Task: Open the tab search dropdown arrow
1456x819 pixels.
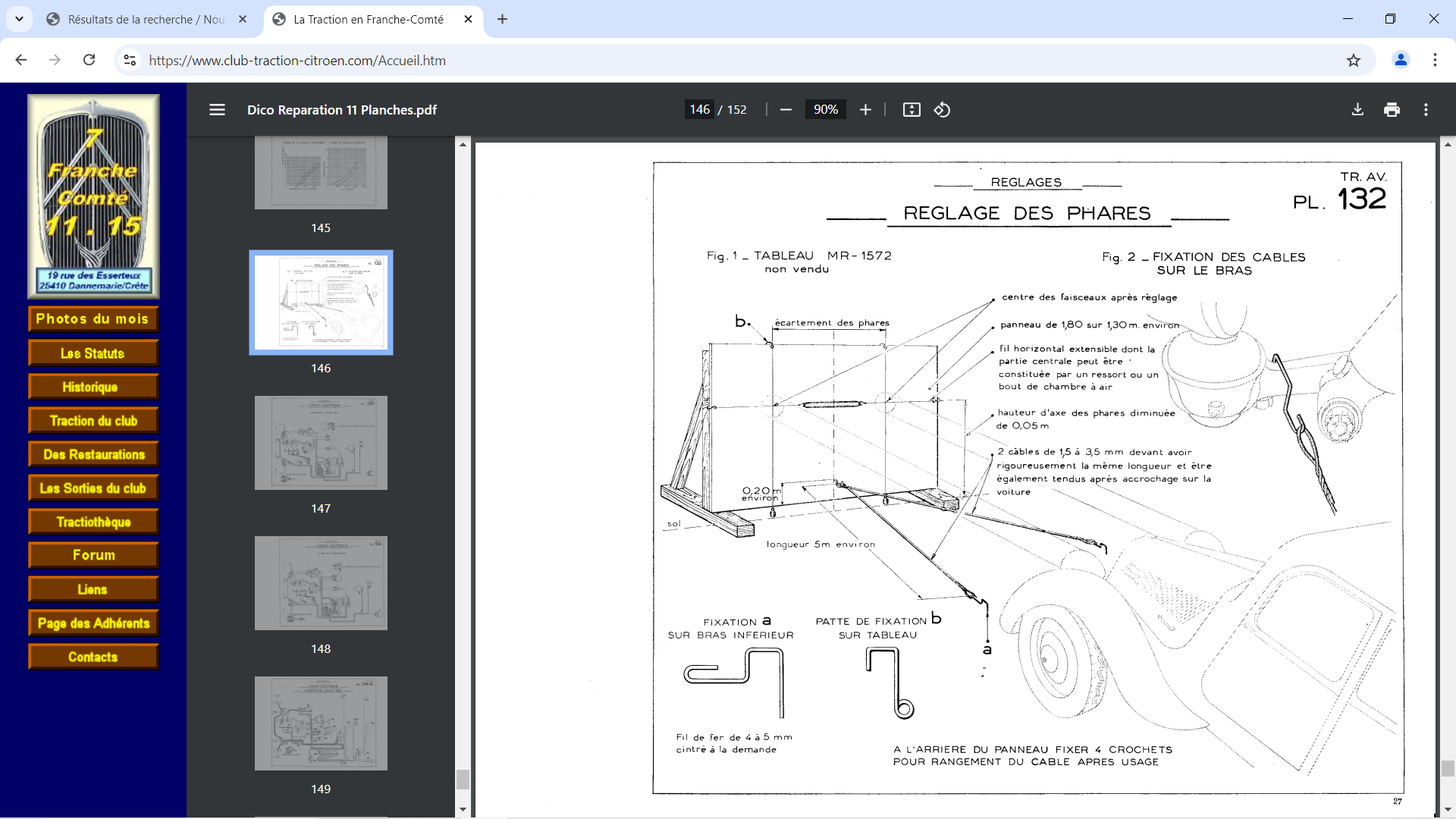Action: (19, 19)
